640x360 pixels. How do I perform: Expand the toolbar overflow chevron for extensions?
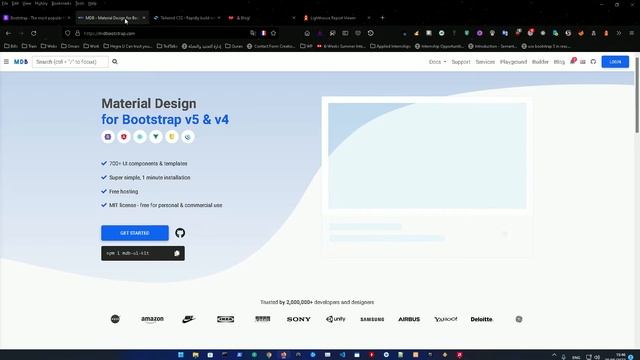[619, 33]
